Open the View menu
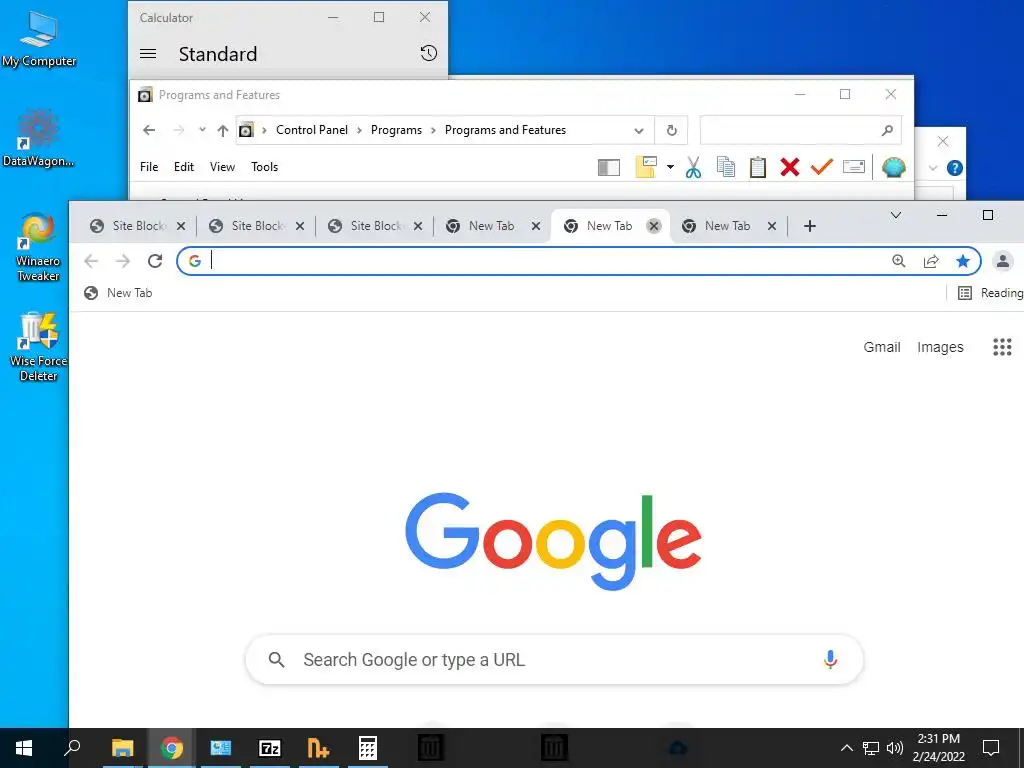Viewport: 1024px width, 768px height. tap(222, 167)
